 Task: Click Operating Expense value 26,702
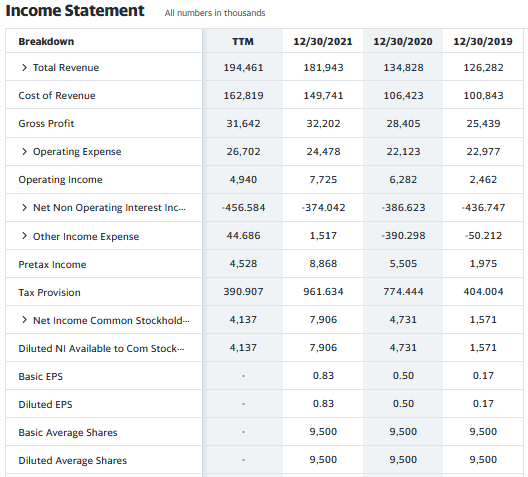243,151
